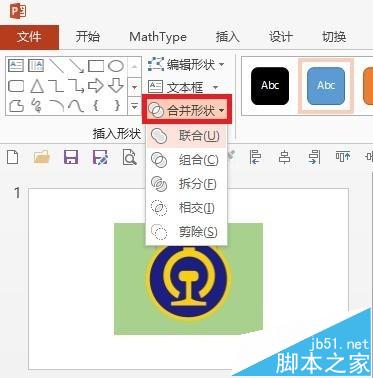Choose 相交(I) from merge shapes menu
Image resolution: width=373 pixels, height=378 pixels.
(186, 208)
